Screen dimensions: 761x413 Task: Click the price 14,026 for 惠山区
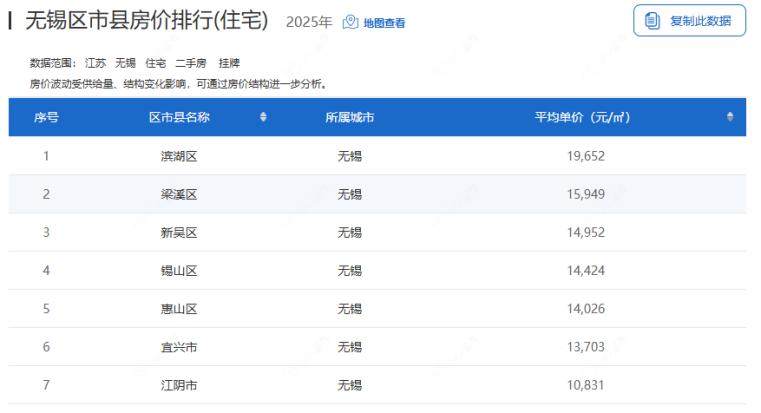586,309
